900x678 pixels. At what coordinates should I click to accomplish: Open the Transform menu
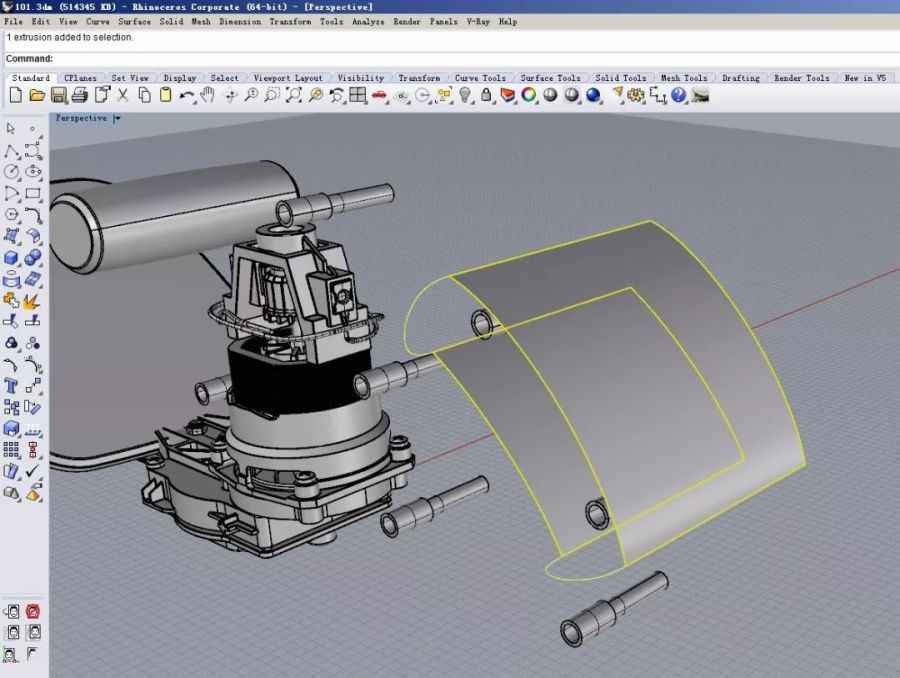point(289,21)
